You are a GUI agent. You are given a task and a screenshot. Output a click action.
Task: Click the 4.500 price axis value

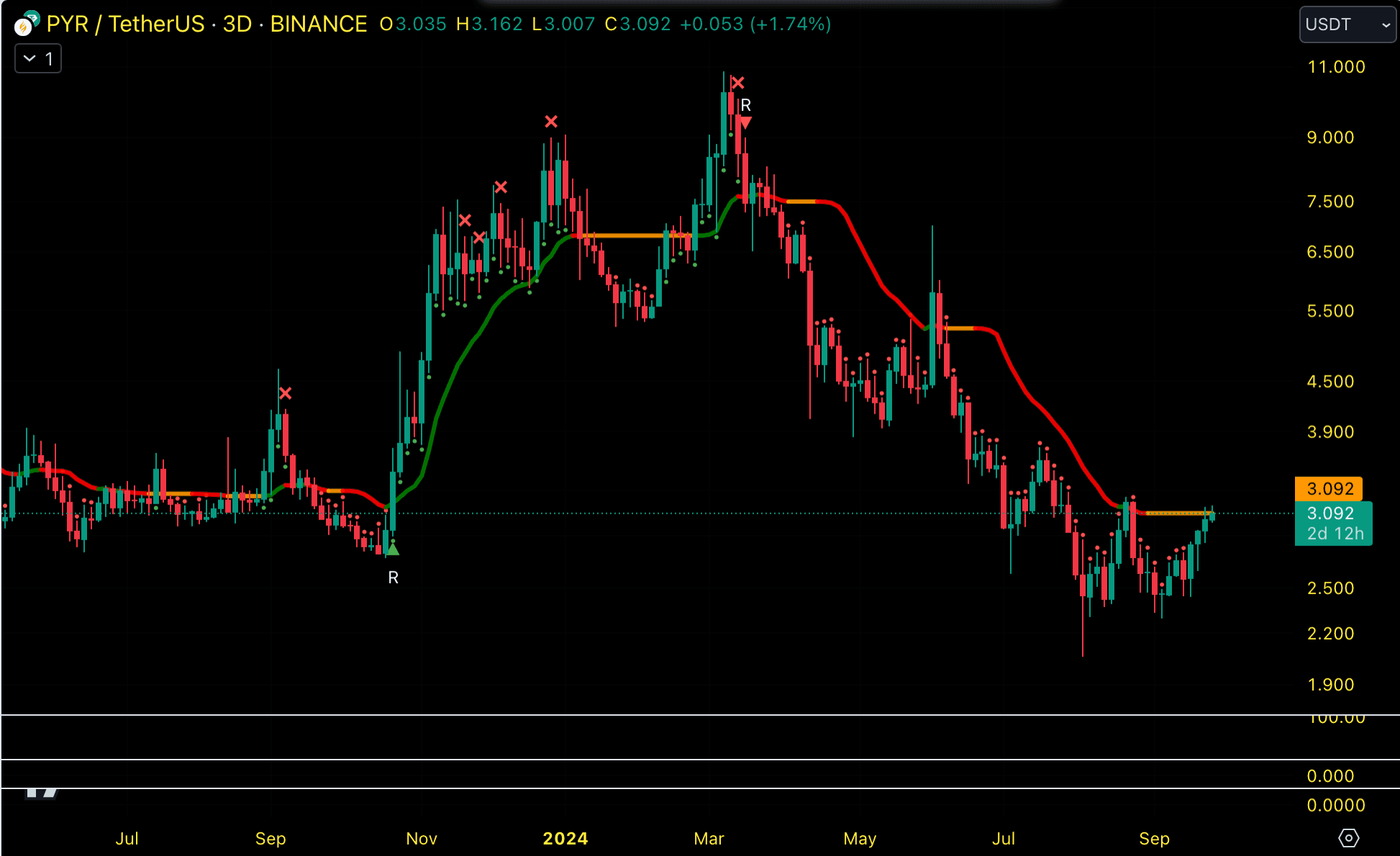pos(1330,381)
